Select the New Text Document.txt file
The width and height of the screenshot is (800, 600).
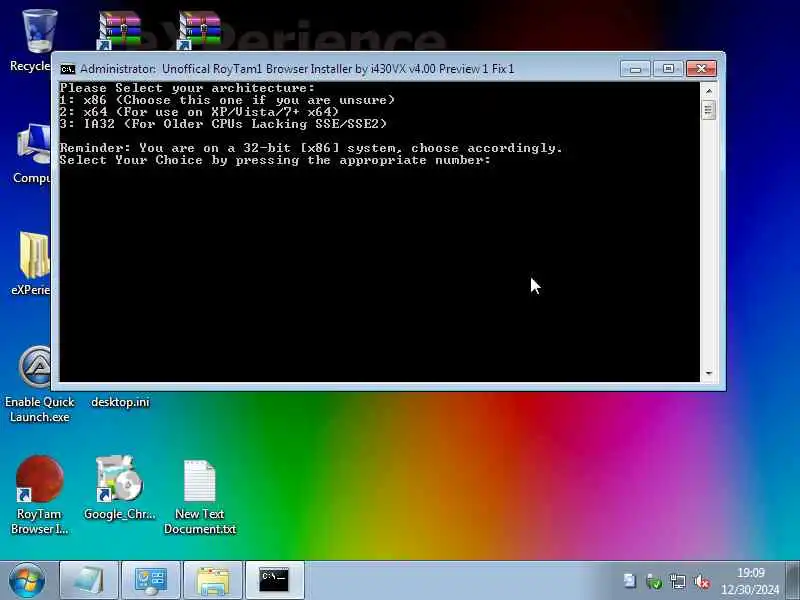[199, 496]
